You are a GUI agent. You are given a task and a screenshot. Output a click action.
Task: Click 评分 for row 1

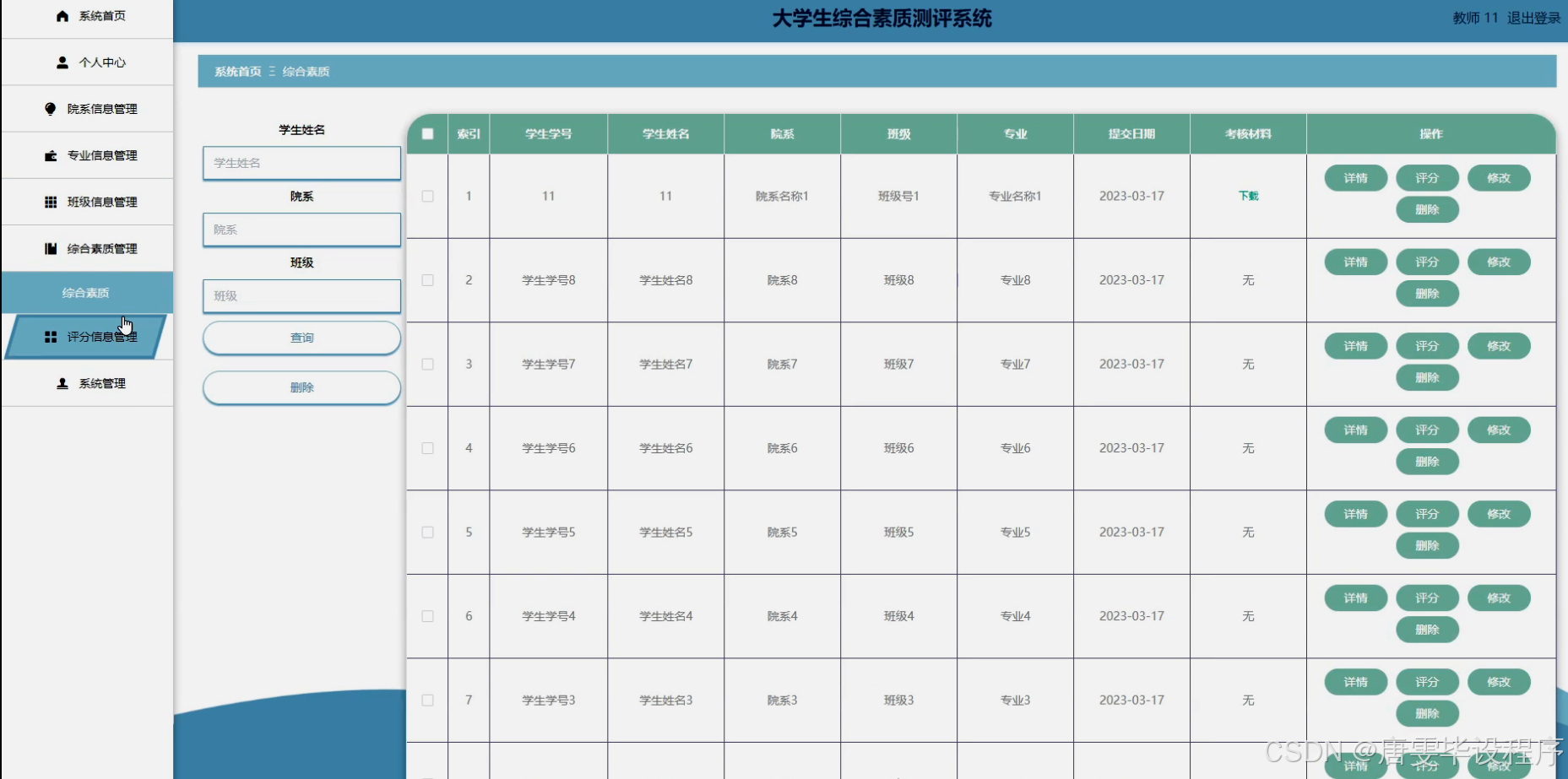[x=1427, y=178]
